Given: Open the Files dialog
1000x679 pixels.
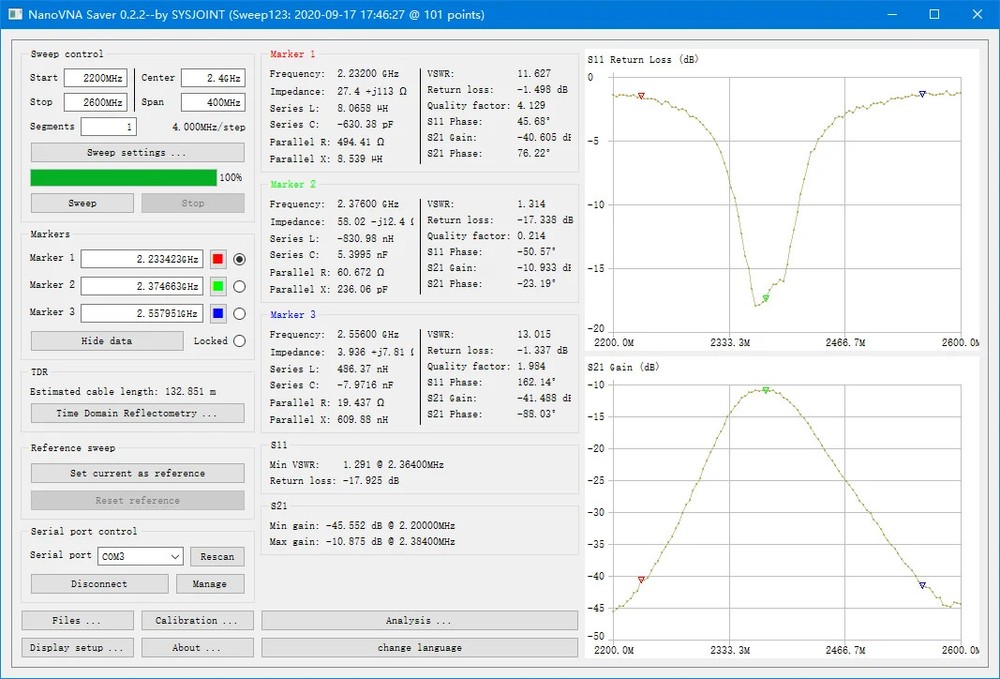Looking at the screenshot, I should tap(77, 620).
